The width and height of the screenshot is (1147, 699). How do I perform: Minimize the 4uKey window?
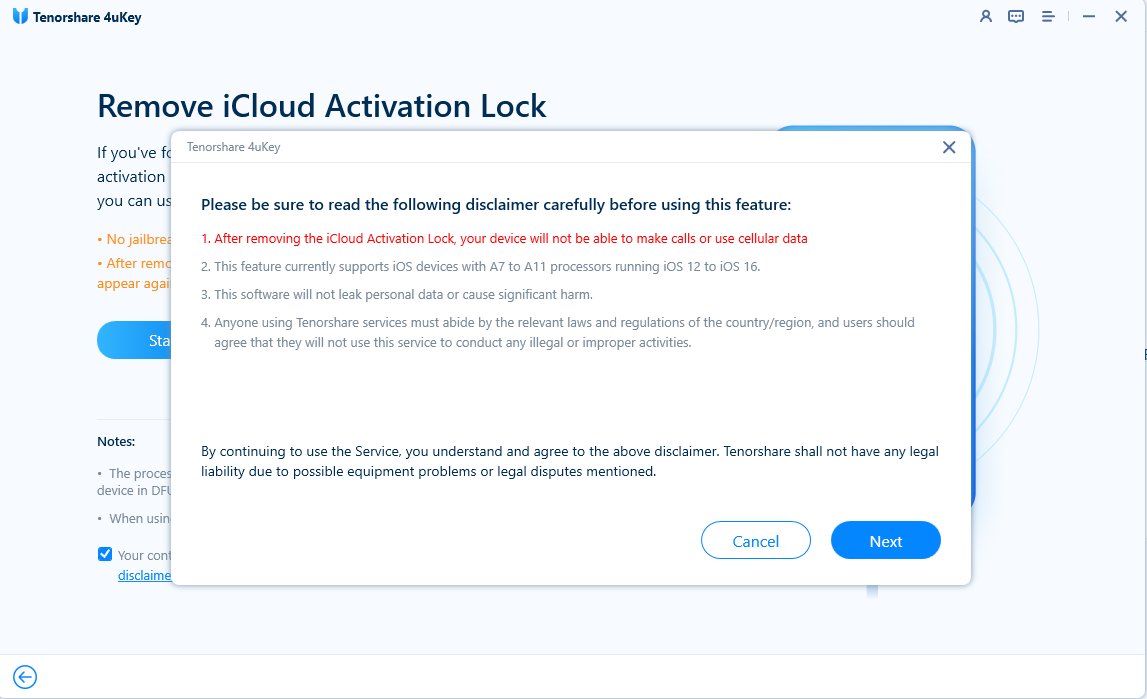pos(1089,16)
